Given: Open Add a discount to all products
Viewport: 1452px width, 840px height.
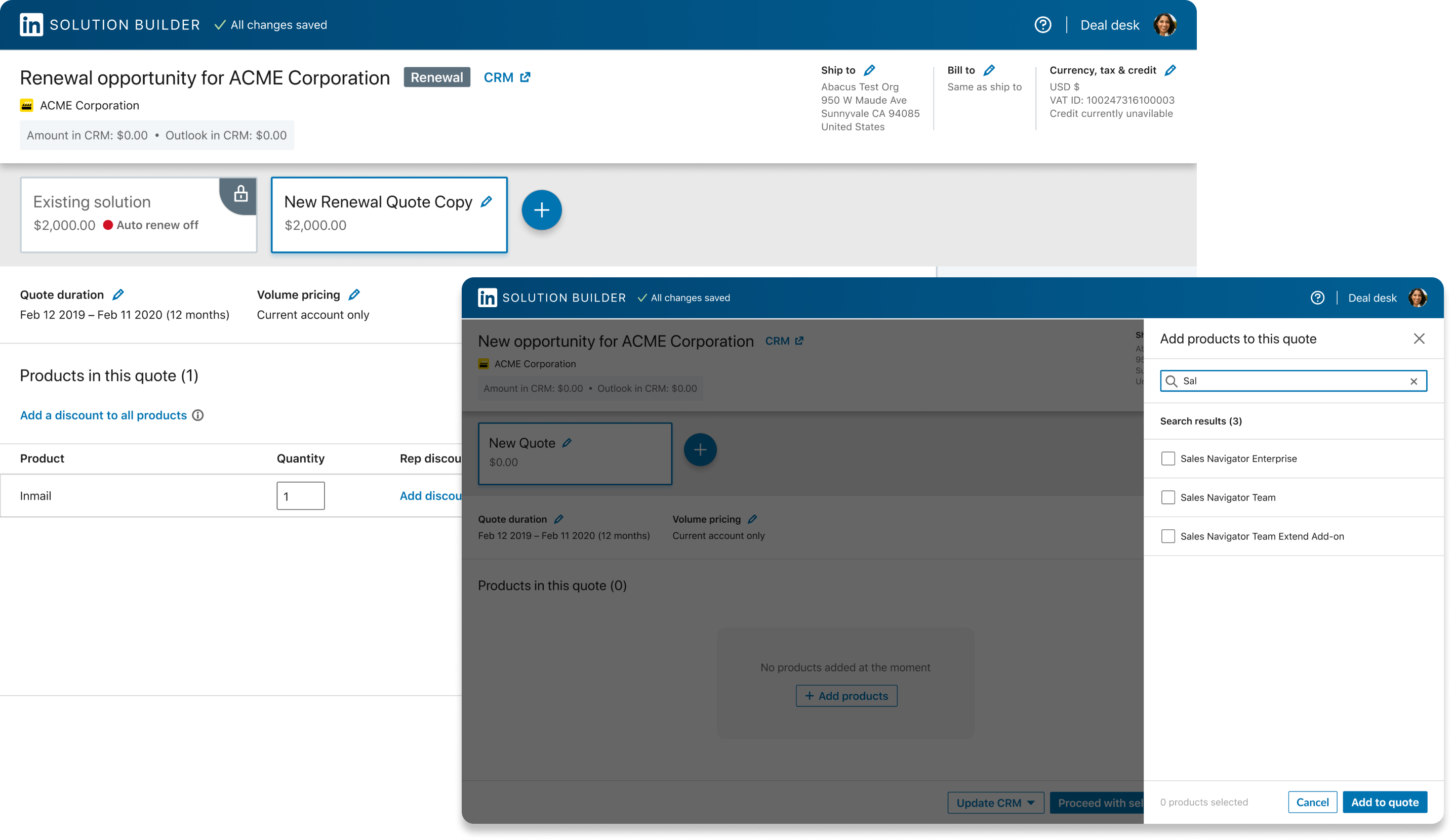Looking at the screenshot, I should [103, 415].
